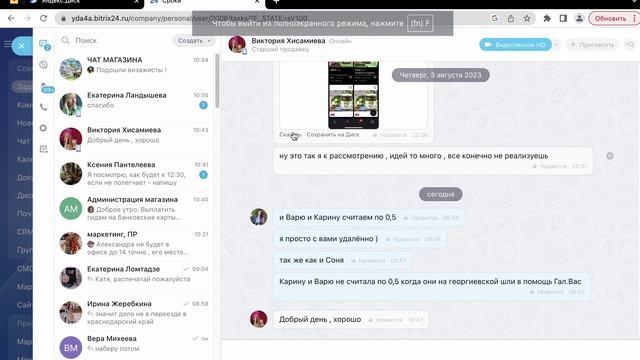Click unread badge on Ксения Пантелеева chat
Image resolution: width=640 pixels, height=360 pixels.
pyautogui.click(x=203, y=175)
